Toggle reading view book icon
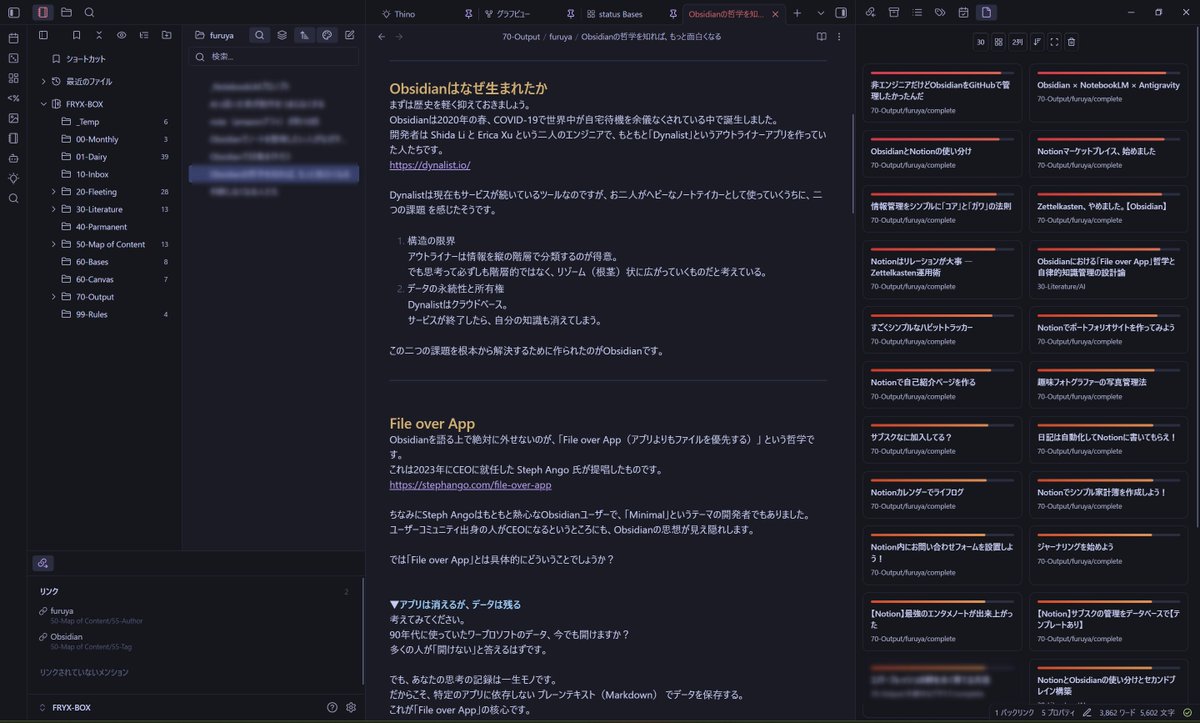The height and width of the screenshot is (723, 1200). 822,36
